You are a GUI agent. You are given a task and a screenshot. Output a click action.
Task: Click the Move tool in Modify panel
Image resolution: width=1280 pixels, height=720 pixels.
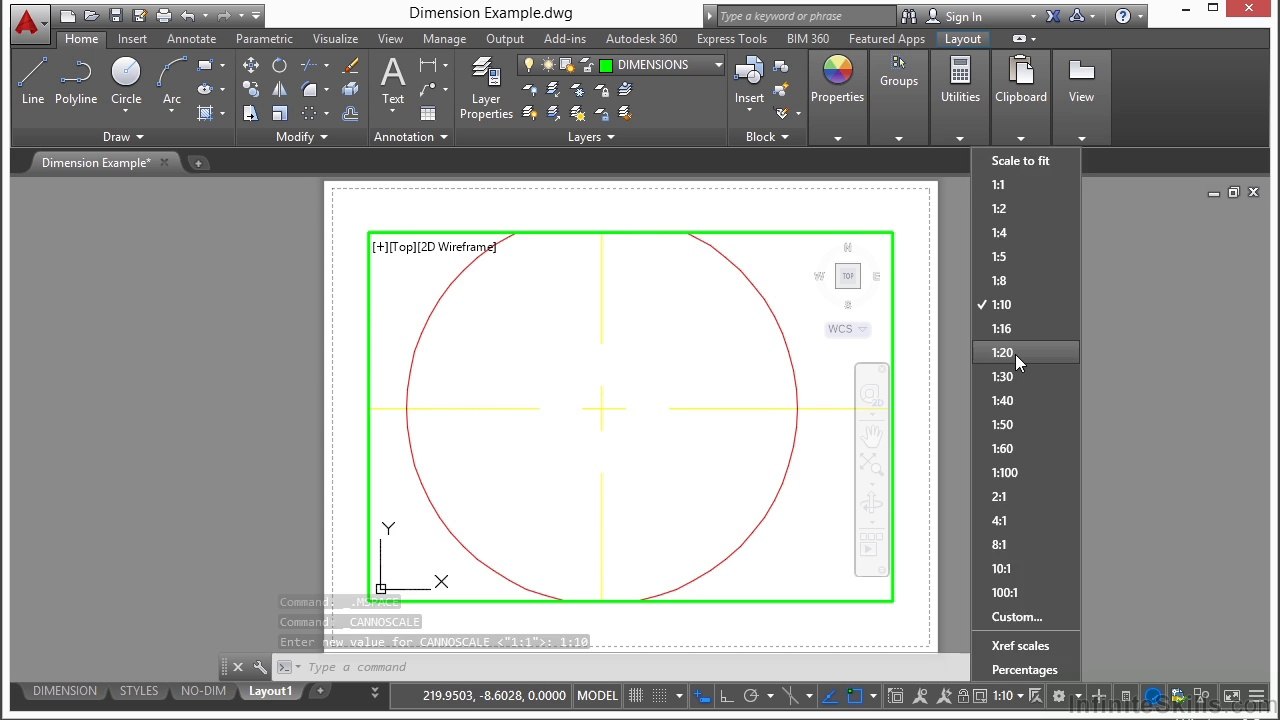pyautogui.click(x=251, y=65)
